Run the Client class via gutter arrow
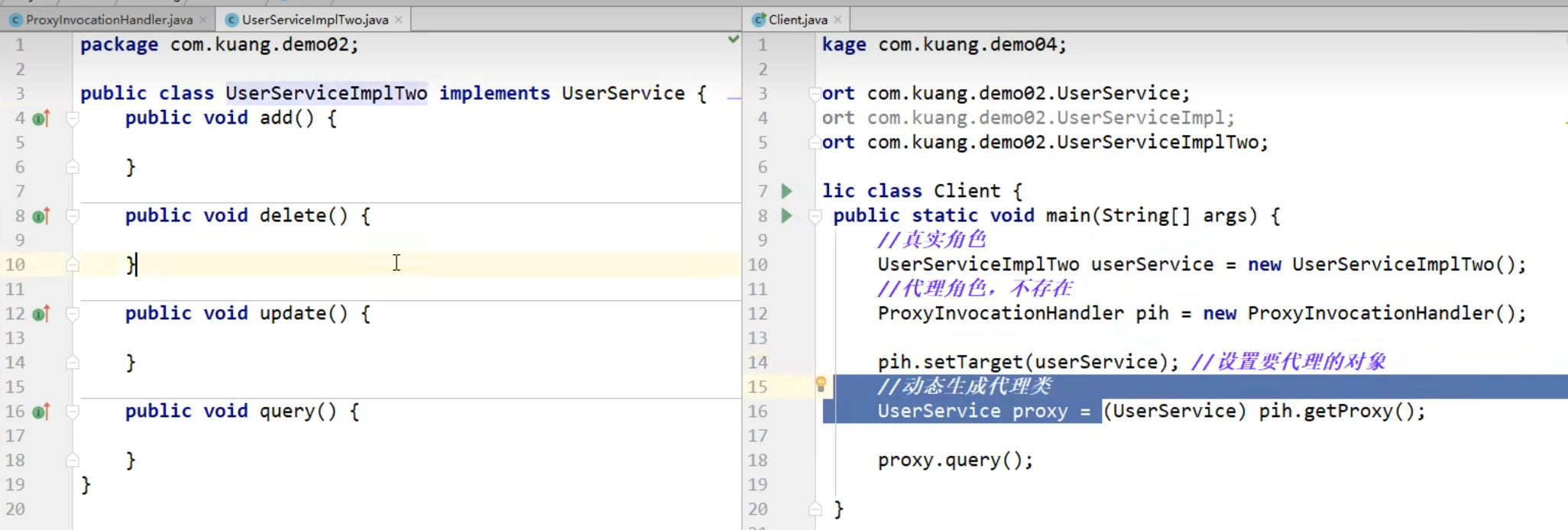Viewport: 1568px width, 530px height. pyautogui.click(x=786, y=191)
